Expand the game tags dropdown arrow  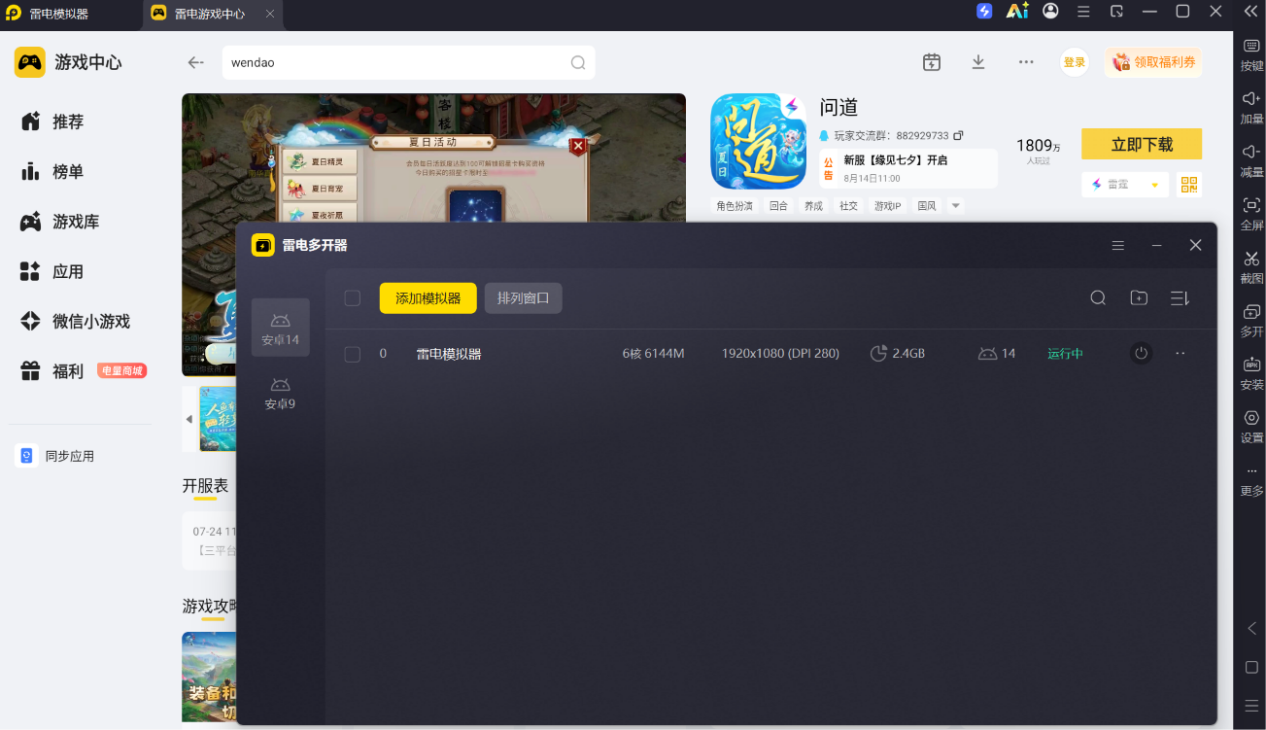[x=956, y=206]
